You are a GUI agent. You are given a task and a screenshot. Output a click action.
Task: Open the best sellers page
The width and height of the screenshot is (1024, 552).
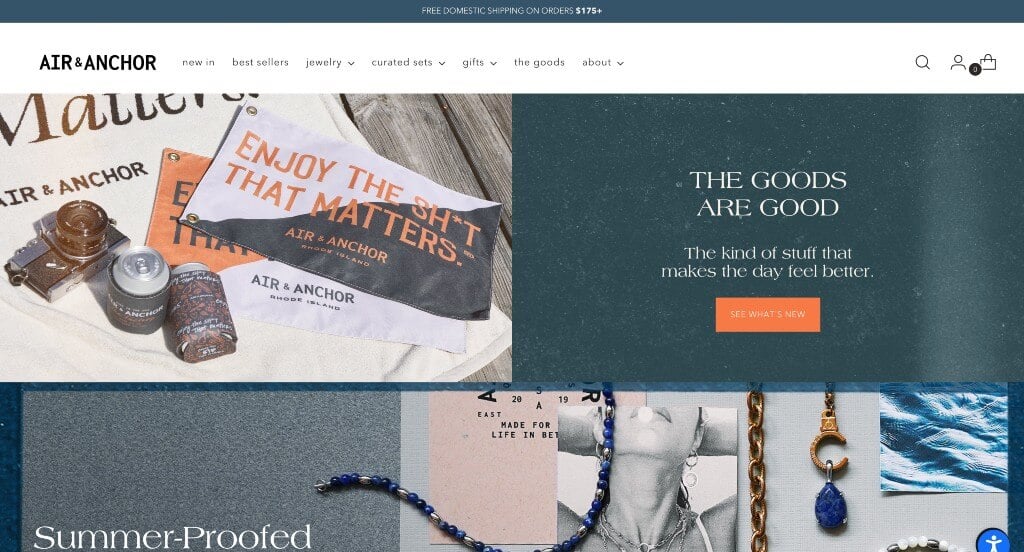pyautogui.click(x=260, y=62)
